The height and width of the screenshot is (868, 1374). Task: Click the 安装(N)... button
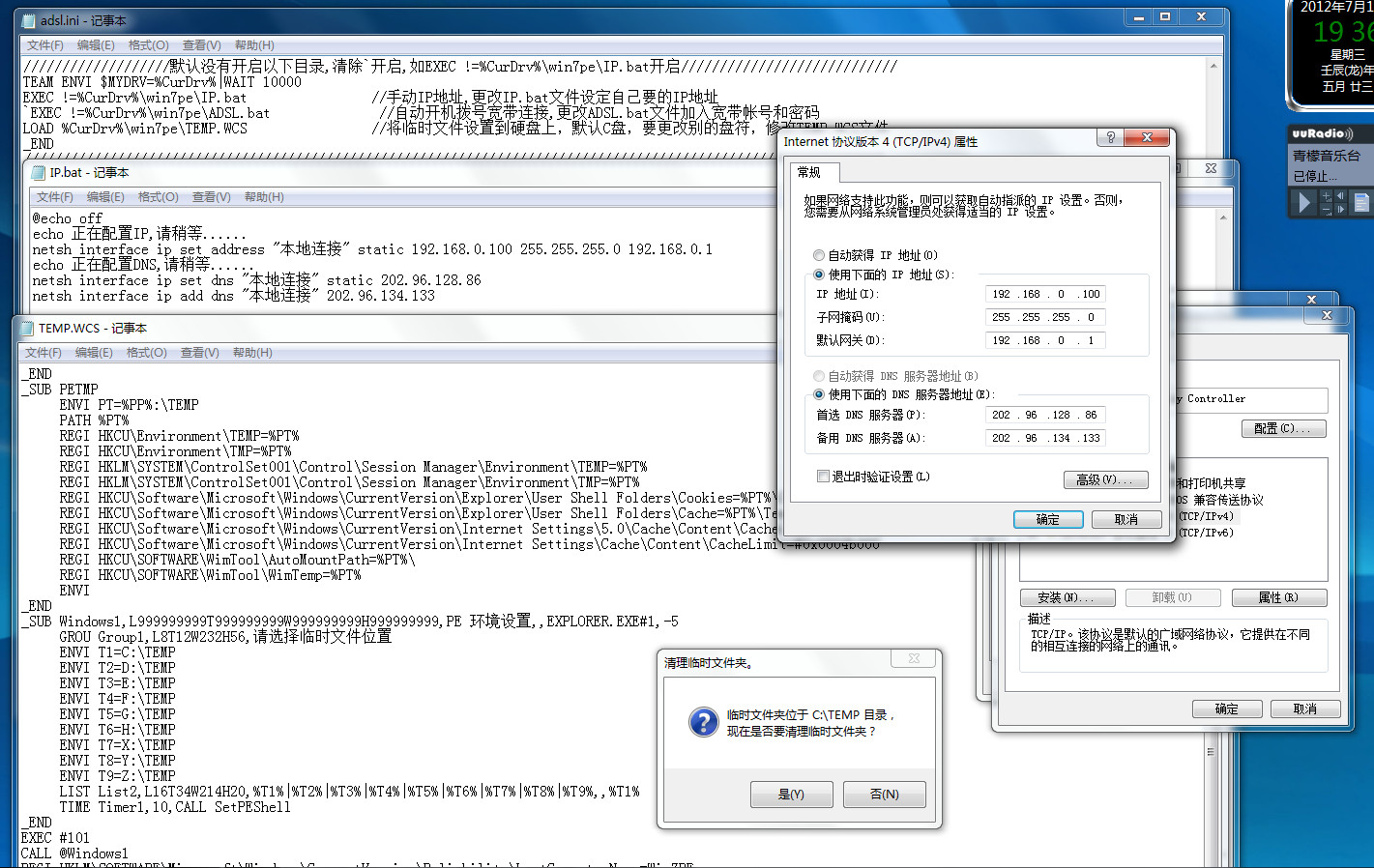[x=1067, y=597]
